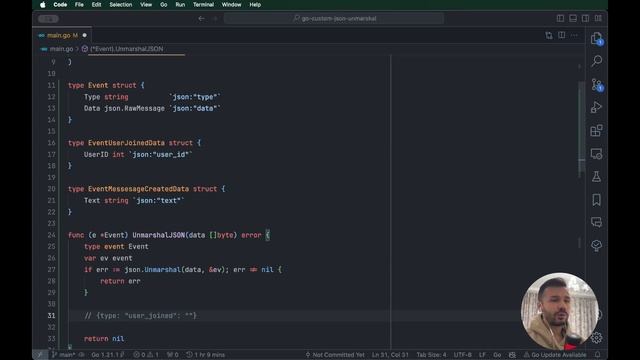
Task: Open the Run and Debug view
Action: pos(596,107)
